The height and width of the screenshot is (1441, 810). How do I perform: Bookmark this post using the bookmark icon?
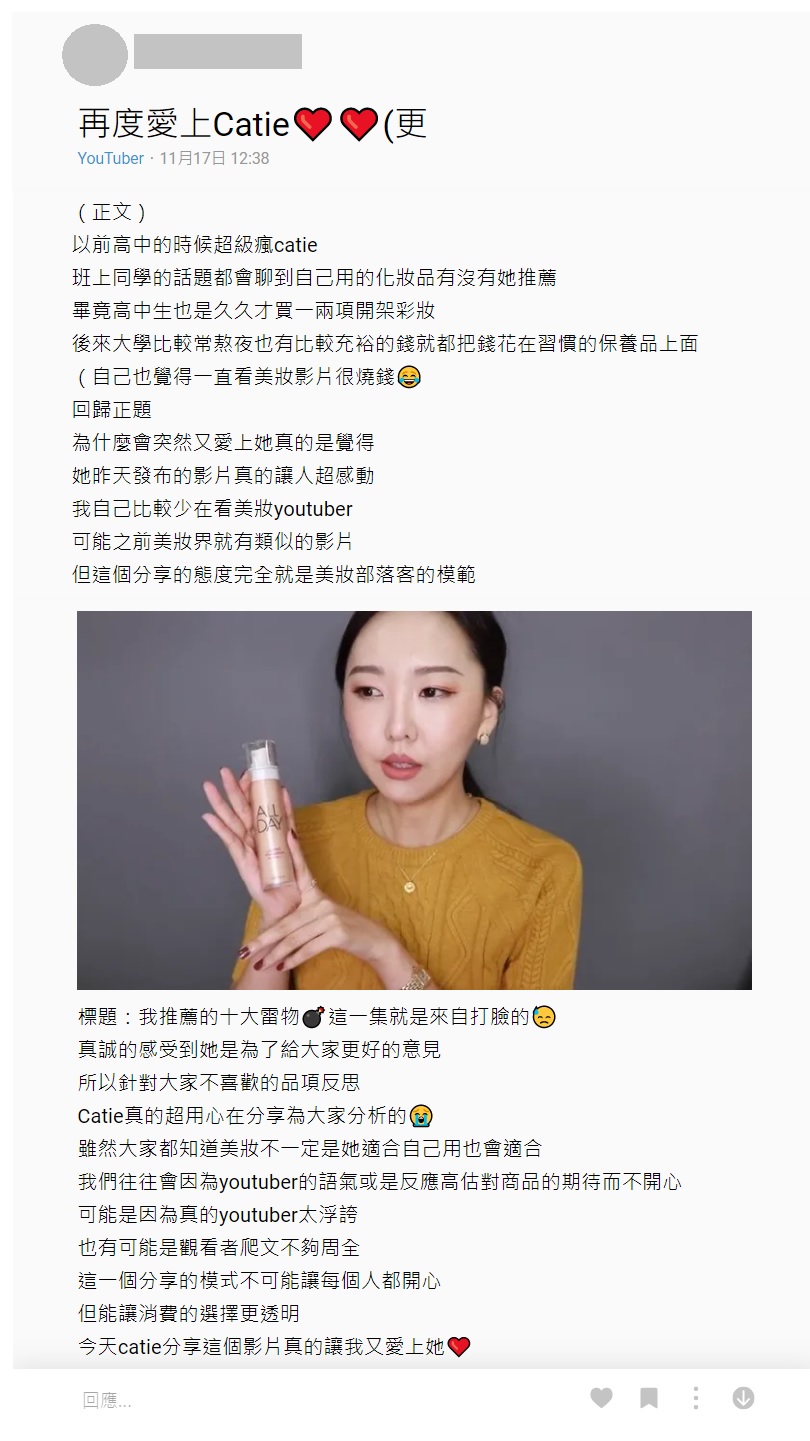tap(649, 1398)
